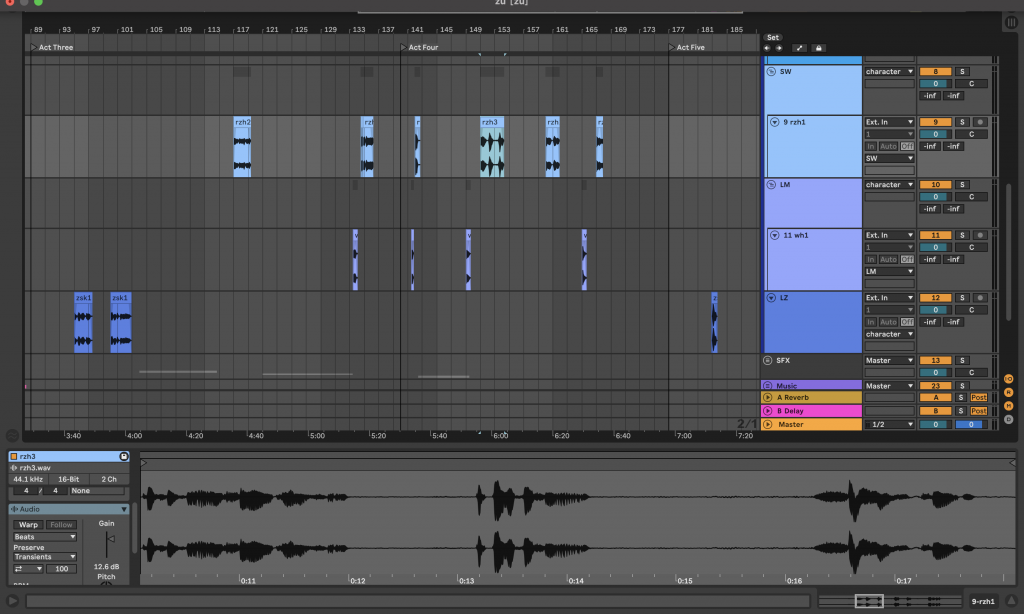
Task: Unfold the Music group track
Action: click(x=768, y=386)
